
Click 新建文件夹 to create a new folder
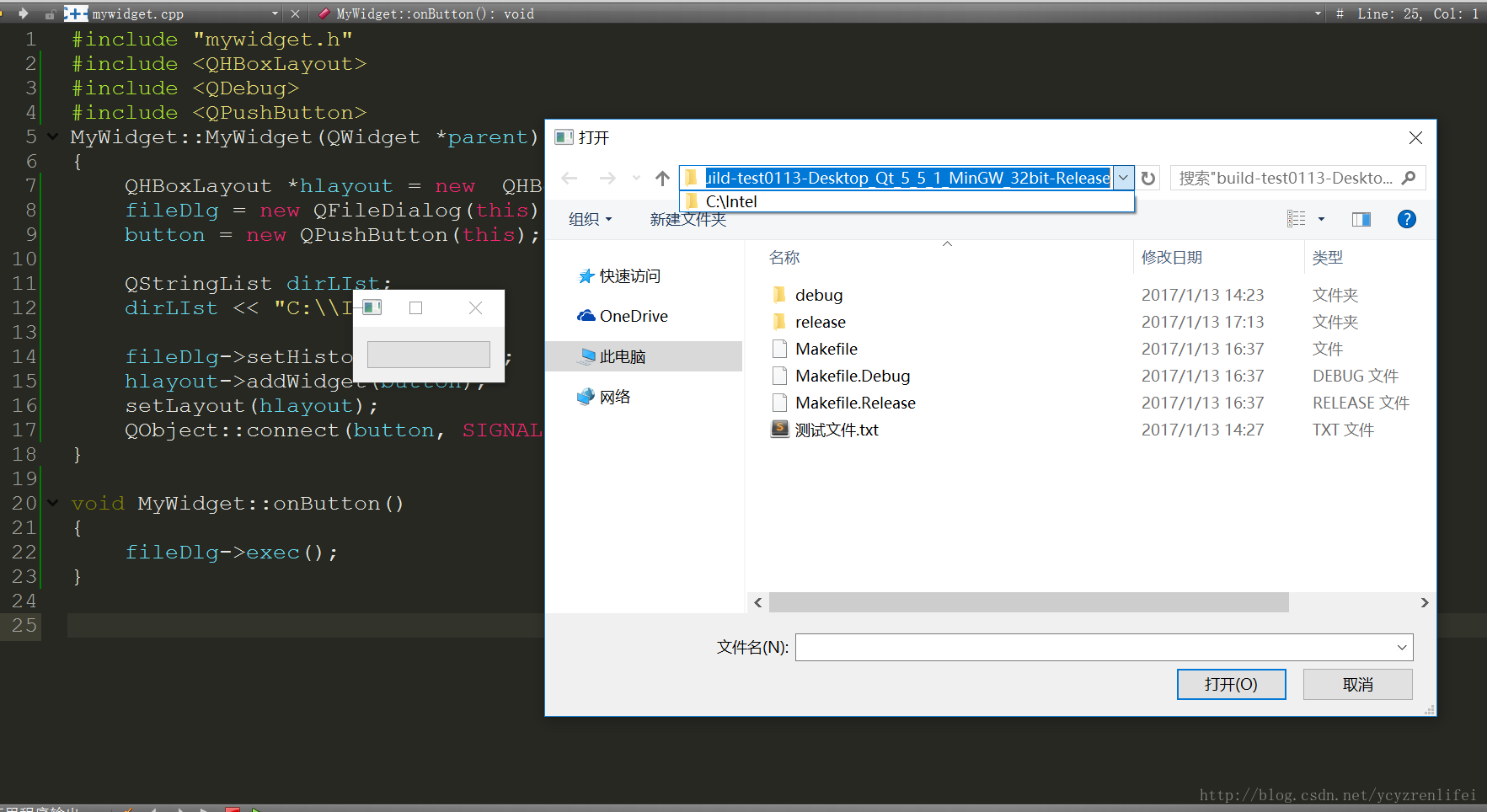click(x=687, y=219)
